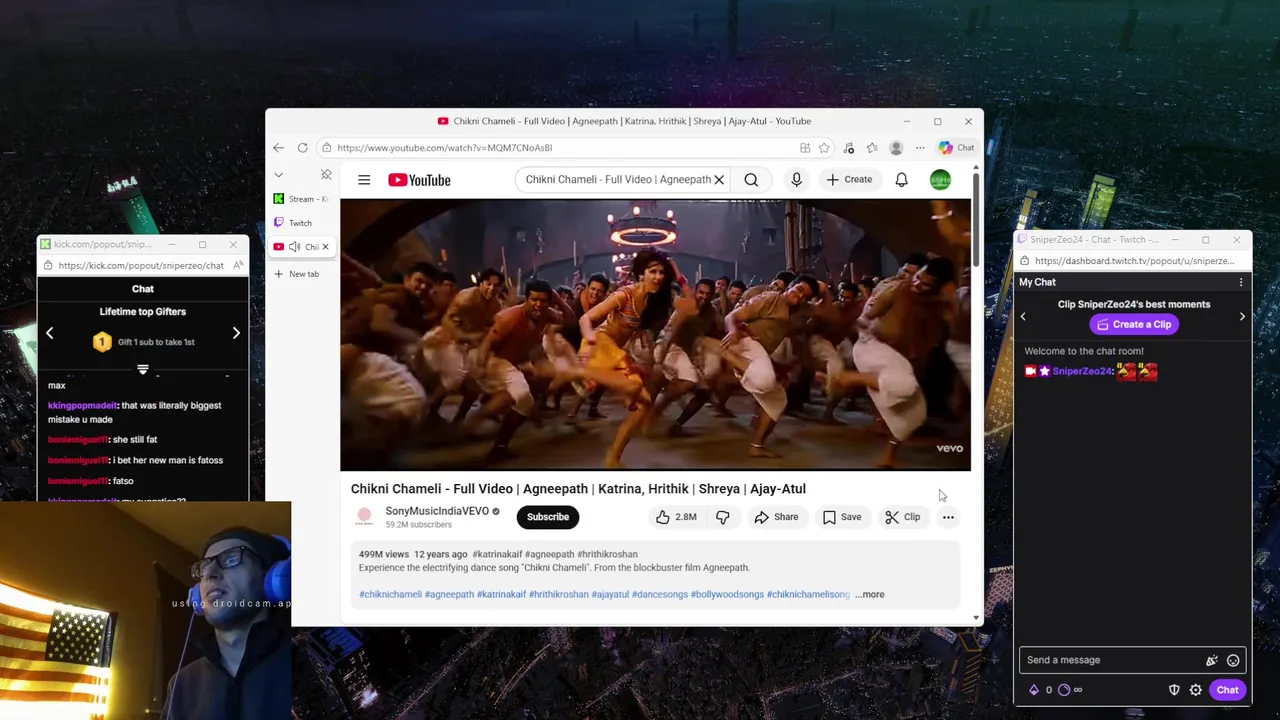The image size is (1280, 720).
Task: Open the browser favorites list icon
Action: click(872, 148)
